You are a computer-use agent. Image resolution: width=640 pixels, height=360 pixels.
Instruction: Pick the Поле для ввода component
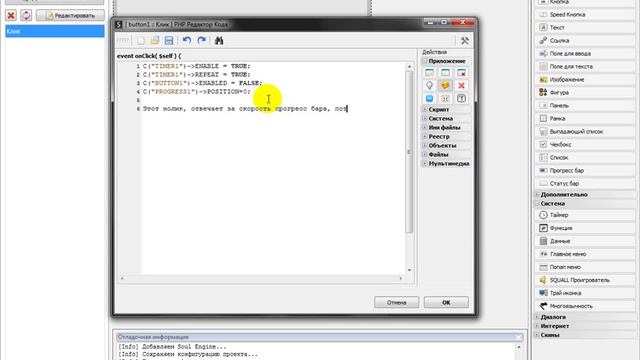[x=585, y=53]
